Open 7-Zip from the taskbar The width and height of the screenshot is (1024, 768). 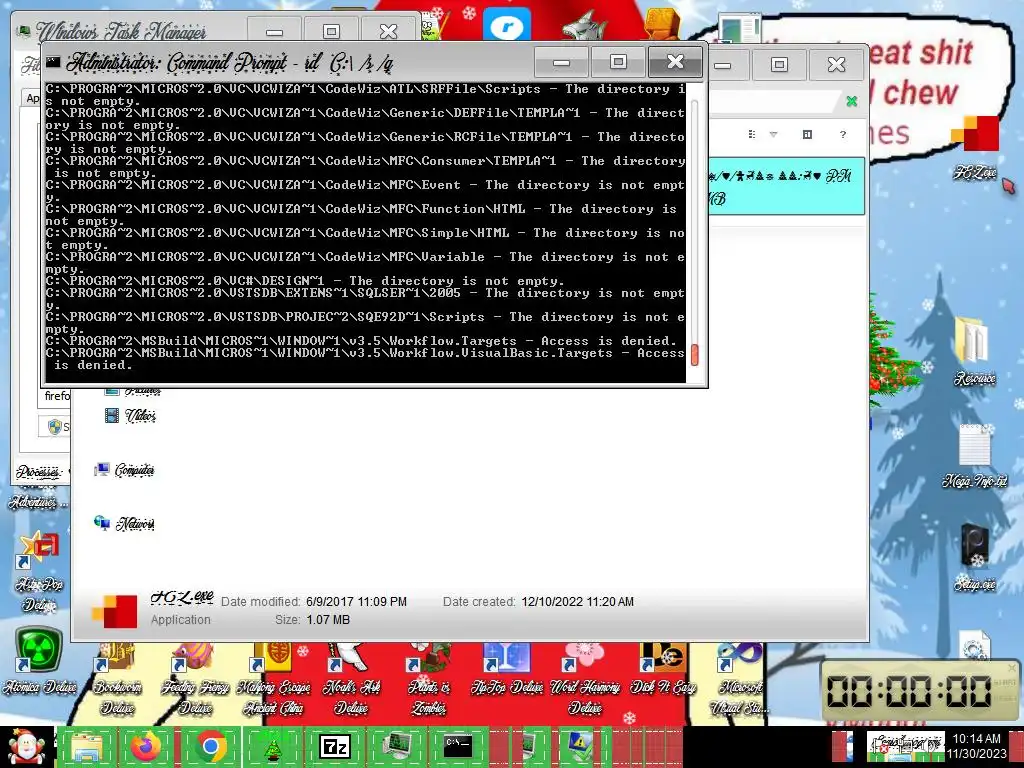pos(334,747)
